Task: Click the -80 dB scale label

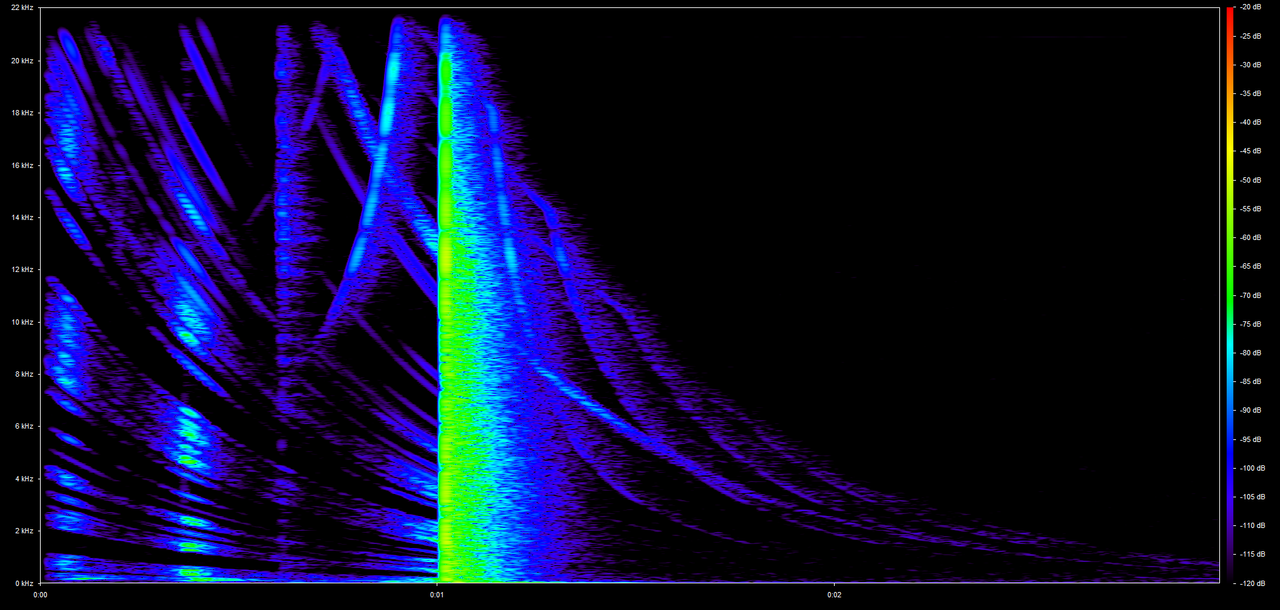Action: click(1250, 353)
